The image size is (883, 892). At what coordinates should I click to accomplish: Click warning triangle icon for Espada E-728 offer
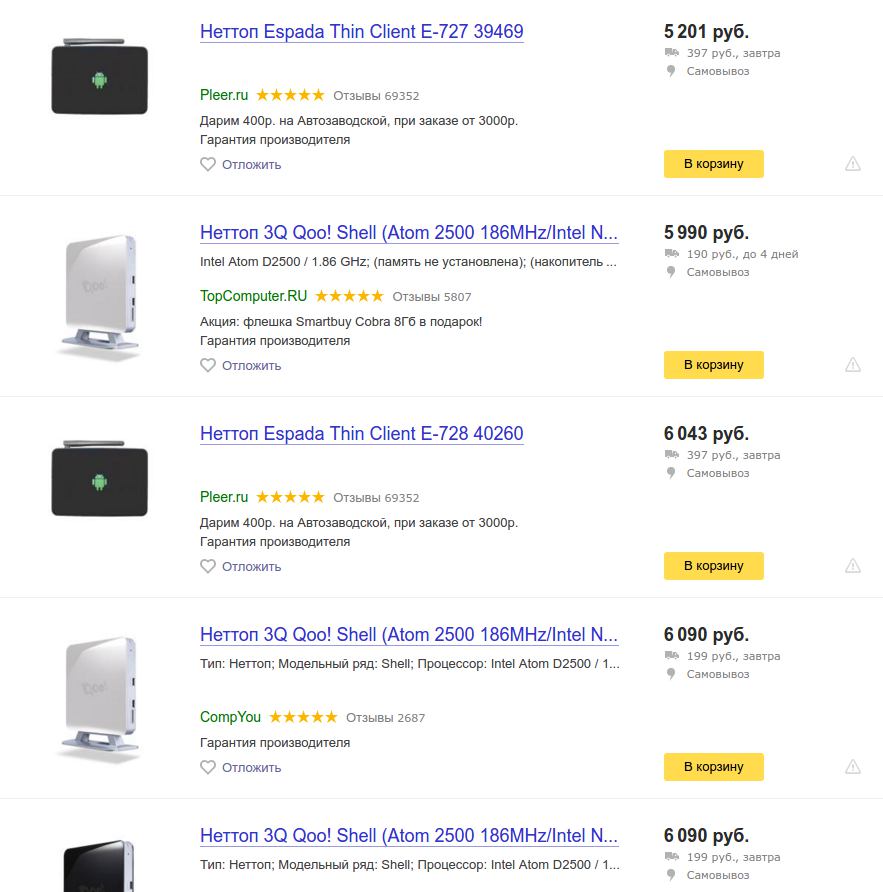point(852,566)
